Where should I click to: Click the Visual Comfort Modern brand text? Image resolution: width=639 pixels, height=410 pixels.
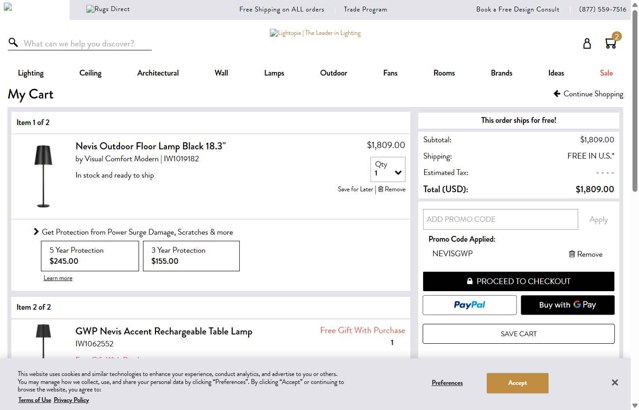click(121, 159)
